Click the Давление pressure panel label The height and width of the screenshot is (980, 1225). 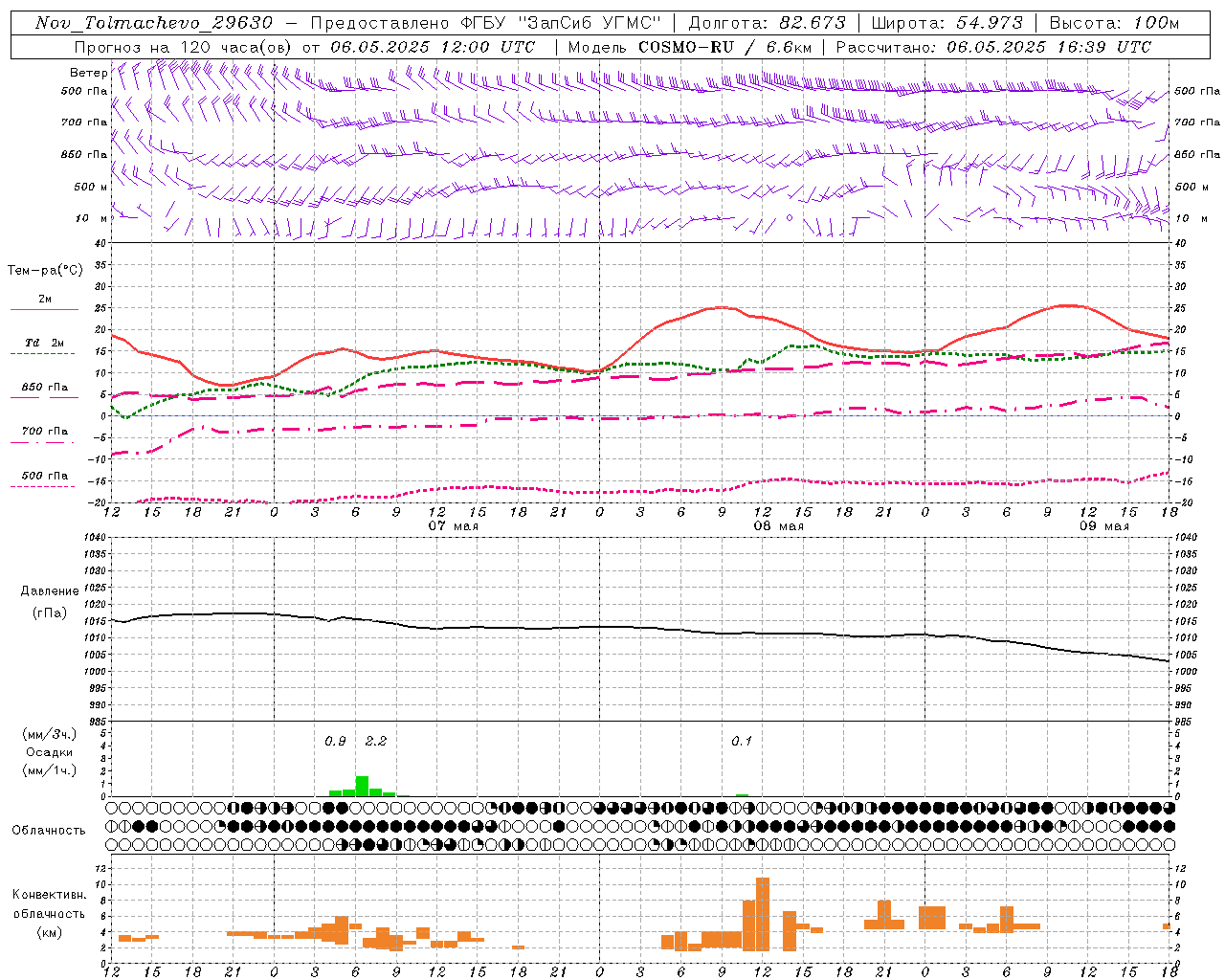click(x=49, y=591)
